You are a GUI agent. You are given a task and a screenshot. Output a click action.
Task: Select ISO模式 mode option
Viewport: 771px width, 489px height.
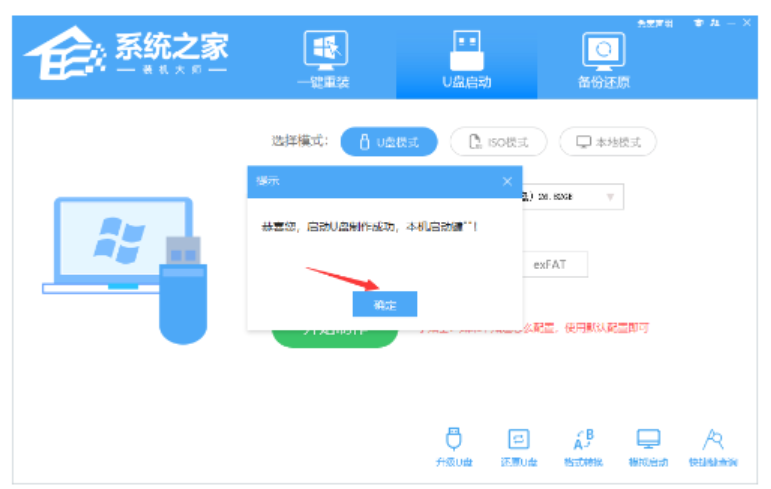(x=498, y=142)
